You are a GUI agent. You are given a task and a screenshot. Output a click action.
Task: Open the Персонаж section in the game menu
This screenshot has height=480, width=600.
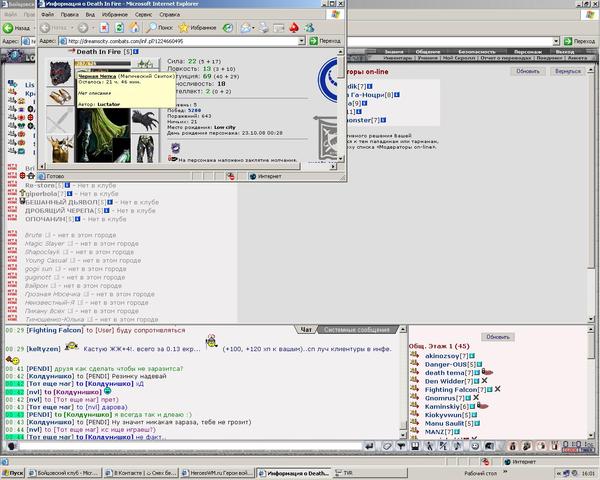click(x=528, y=51)
